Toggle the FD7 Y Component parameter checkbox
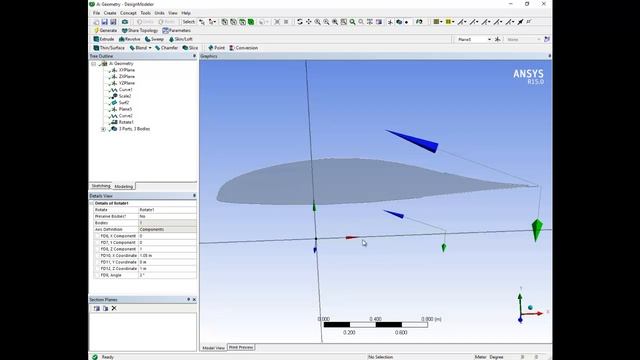 pyautogui.click(x=97, y=242)
